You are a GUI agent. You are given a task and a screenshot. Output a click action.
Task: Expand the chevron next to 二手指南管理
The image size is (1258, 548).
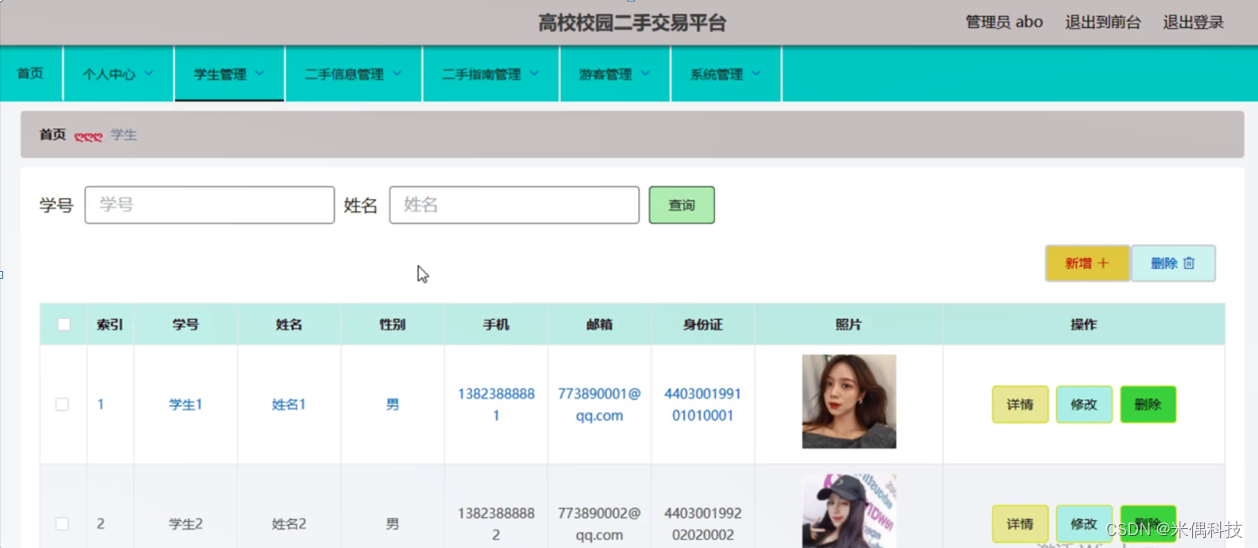(x=535, y=73)
